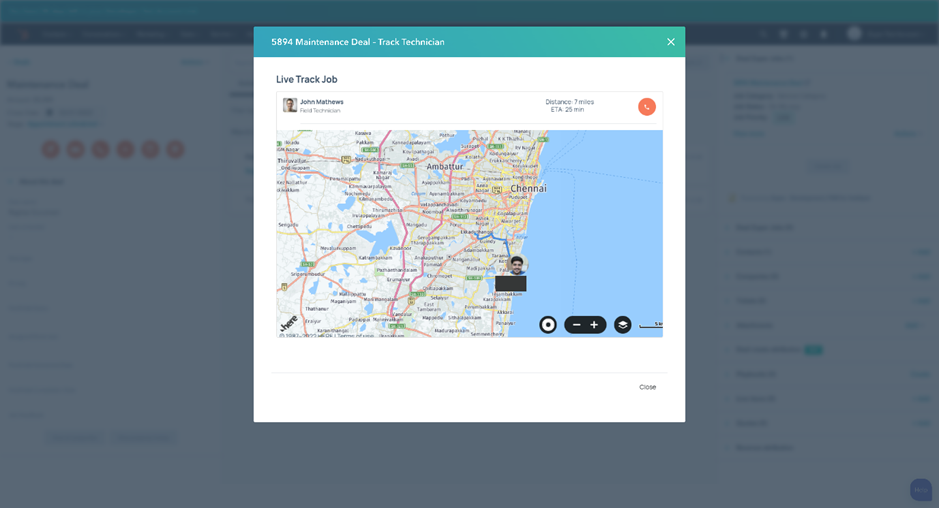Open the Help chat bubble behind the dialog
The width and height of the screenshot is (939, 508).
tap(921, 489)
